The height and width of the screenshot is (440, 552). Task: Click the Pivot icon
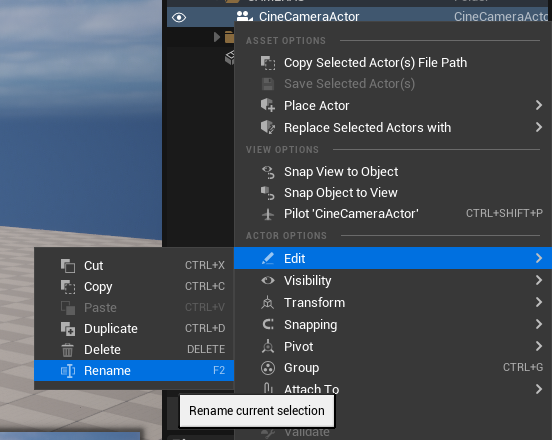268,346
